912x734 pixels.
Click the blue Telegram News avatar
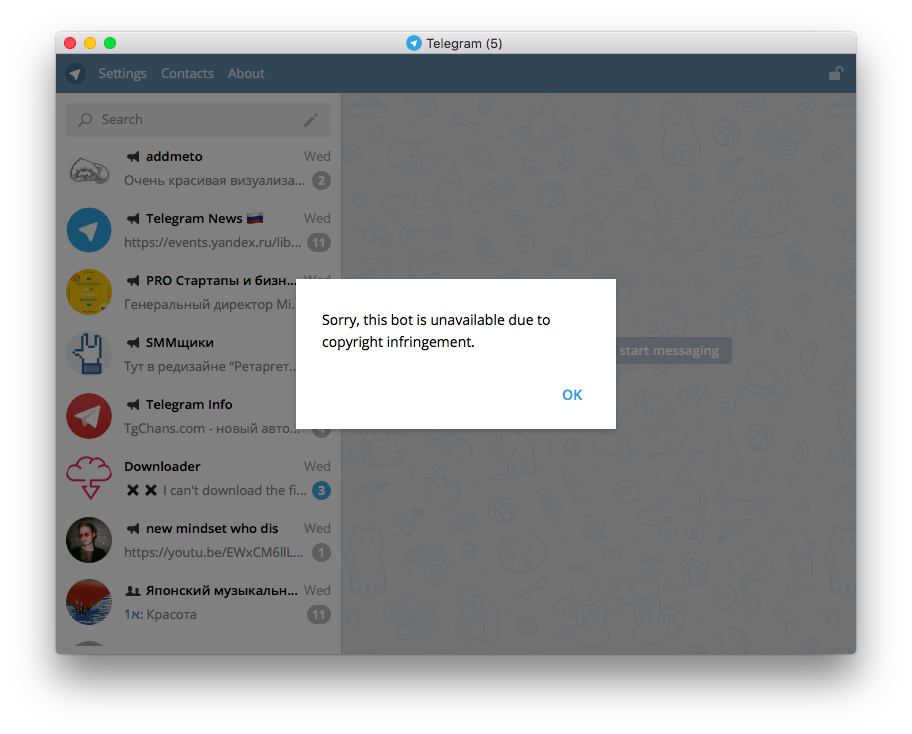click(x=89, y=230)
